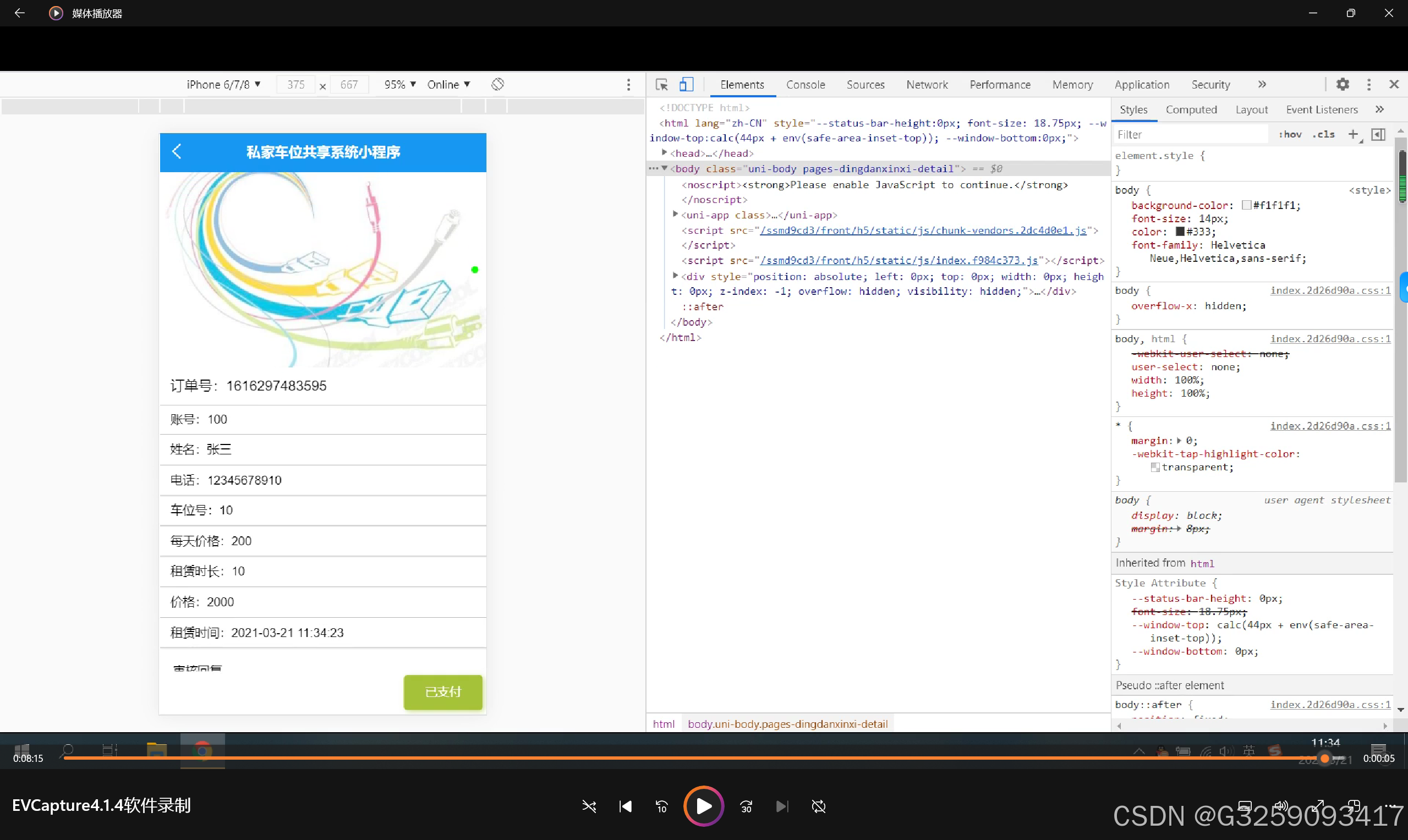The width and height of the screenshot is (1408, 840).
Task: Collapse the body element node
Action: click(664, 168)
